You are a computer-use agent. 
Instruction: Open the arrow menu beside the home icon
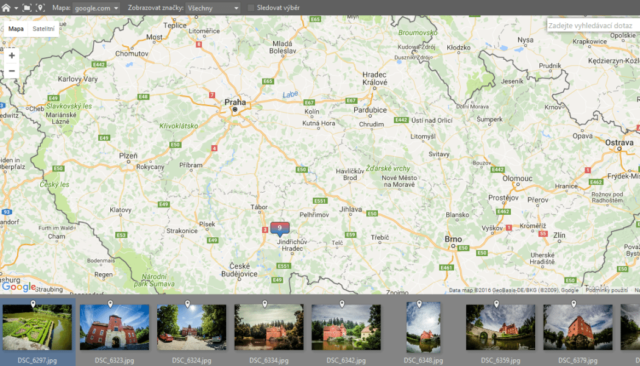[16, 8]
